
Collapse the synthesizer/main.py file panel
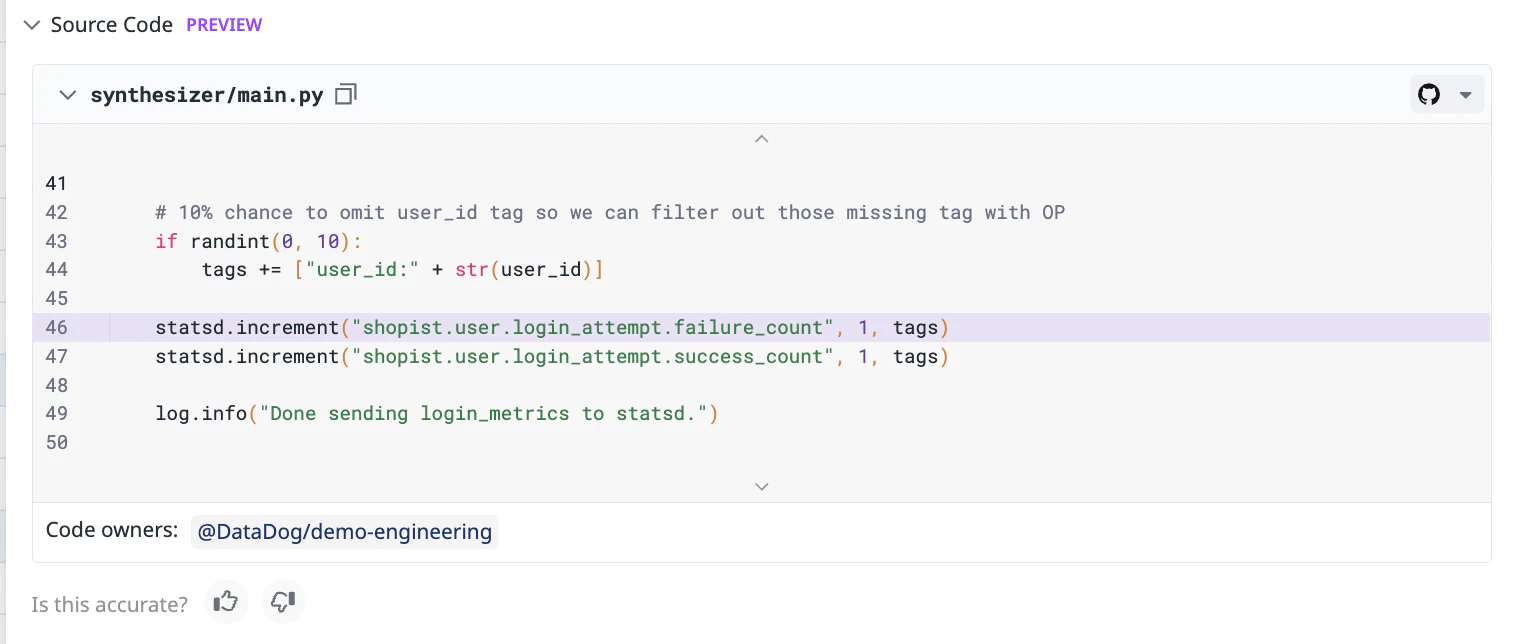67,95
